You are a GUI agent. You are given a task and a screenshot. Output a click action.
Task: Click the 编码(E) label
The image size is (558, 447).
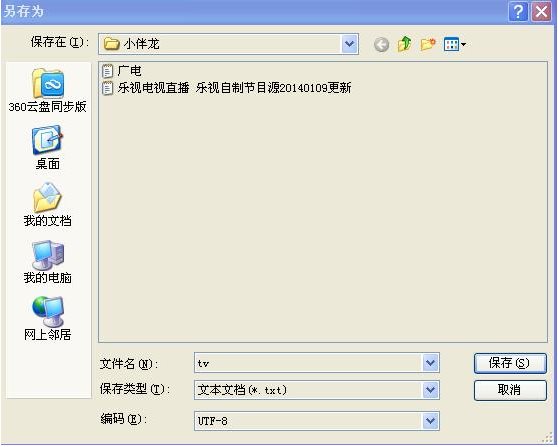[x=123, y=419]
